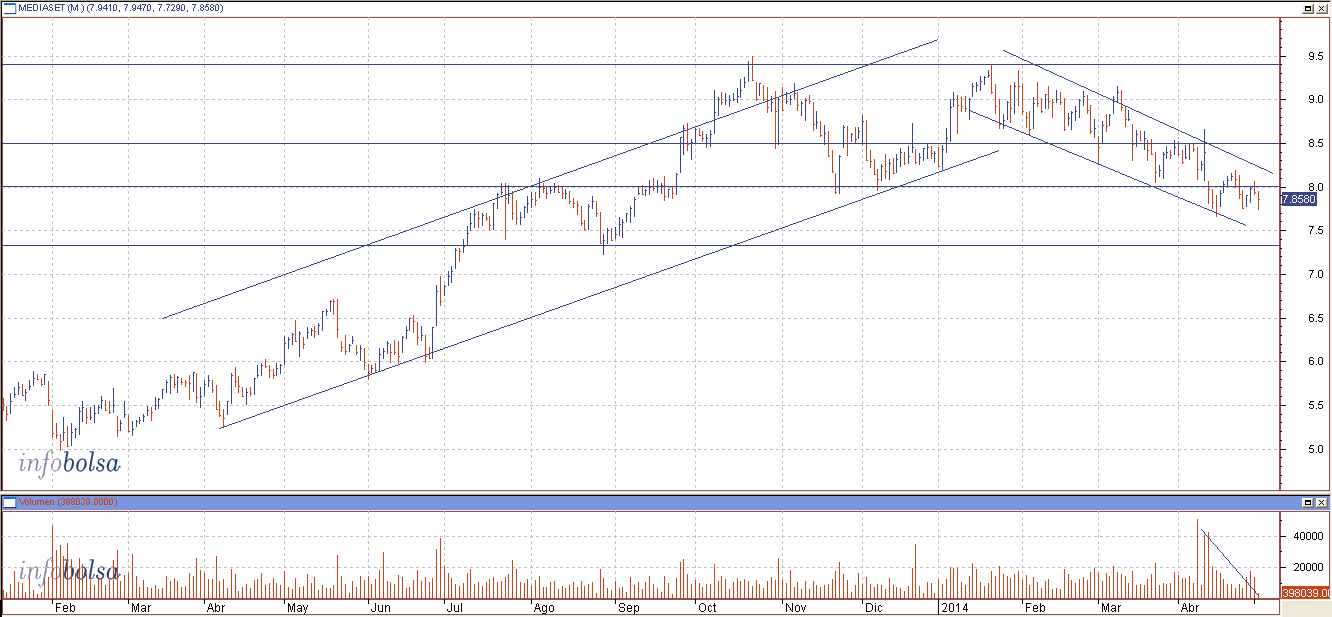Click the infobolsa logo in volume panel

(x=69, y=571)
